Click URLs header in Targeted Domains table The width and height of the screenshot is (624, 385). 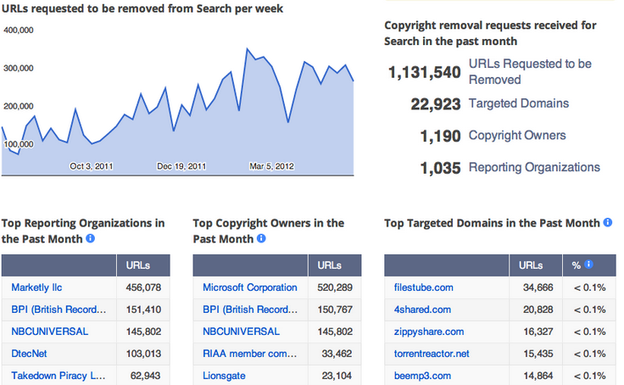[530, 265]
